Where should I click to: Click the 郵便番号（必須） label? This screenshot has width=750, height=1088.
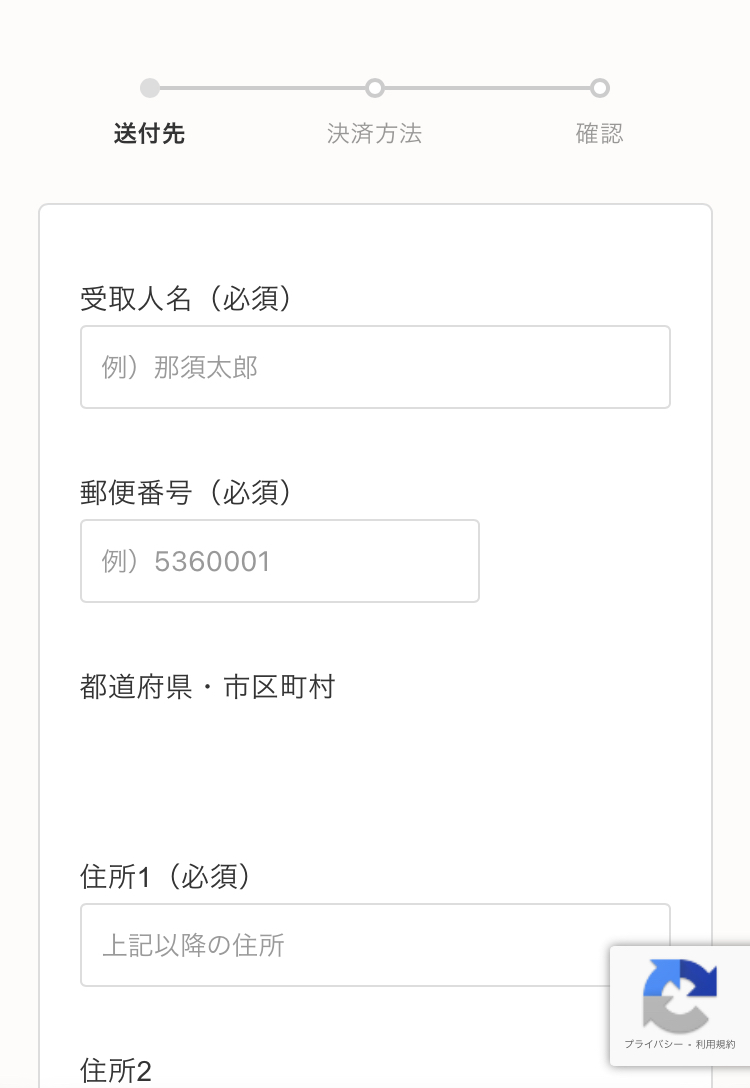pos(186,492)
